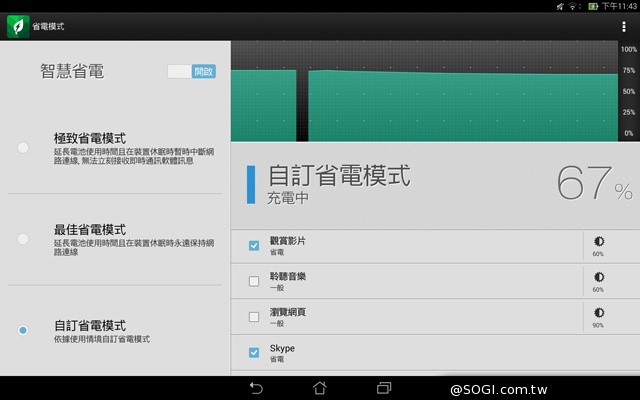640x400 pixels.
Task: Tap the 100% label on graph axis
Action: 629,49
